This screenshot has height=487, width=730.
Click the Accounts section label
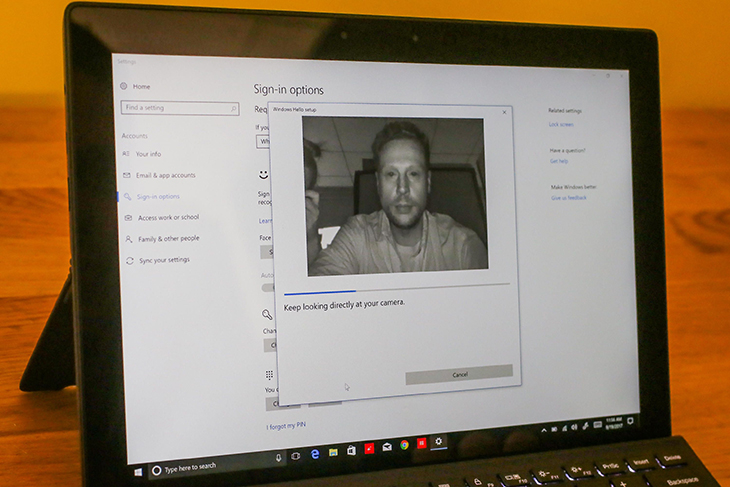click(x=135, y=136)
